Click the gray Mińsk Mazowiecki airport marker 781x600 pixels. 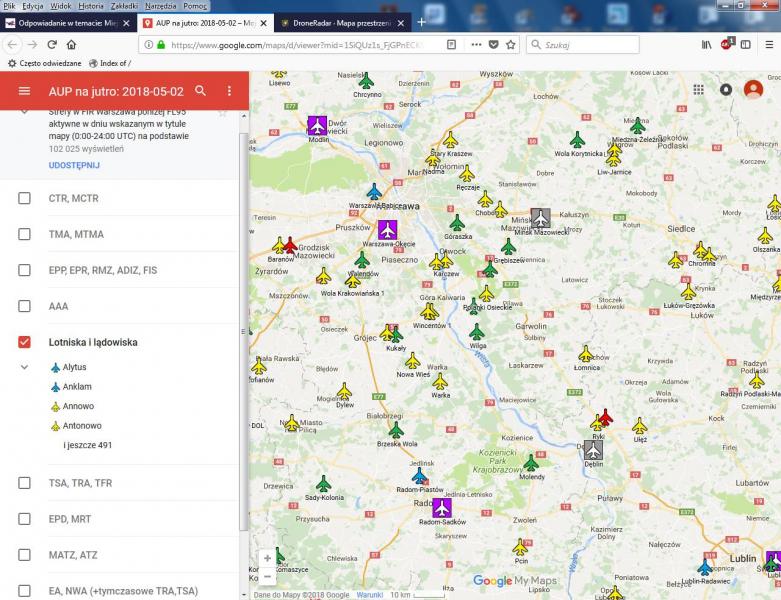point(541,218)
